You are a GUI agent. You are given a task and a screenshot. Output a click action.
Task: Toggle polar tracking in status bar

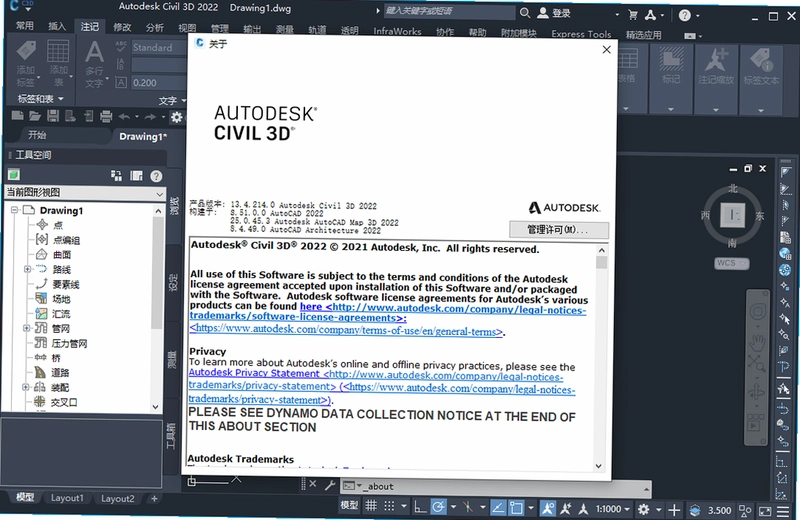pos(438,507)
